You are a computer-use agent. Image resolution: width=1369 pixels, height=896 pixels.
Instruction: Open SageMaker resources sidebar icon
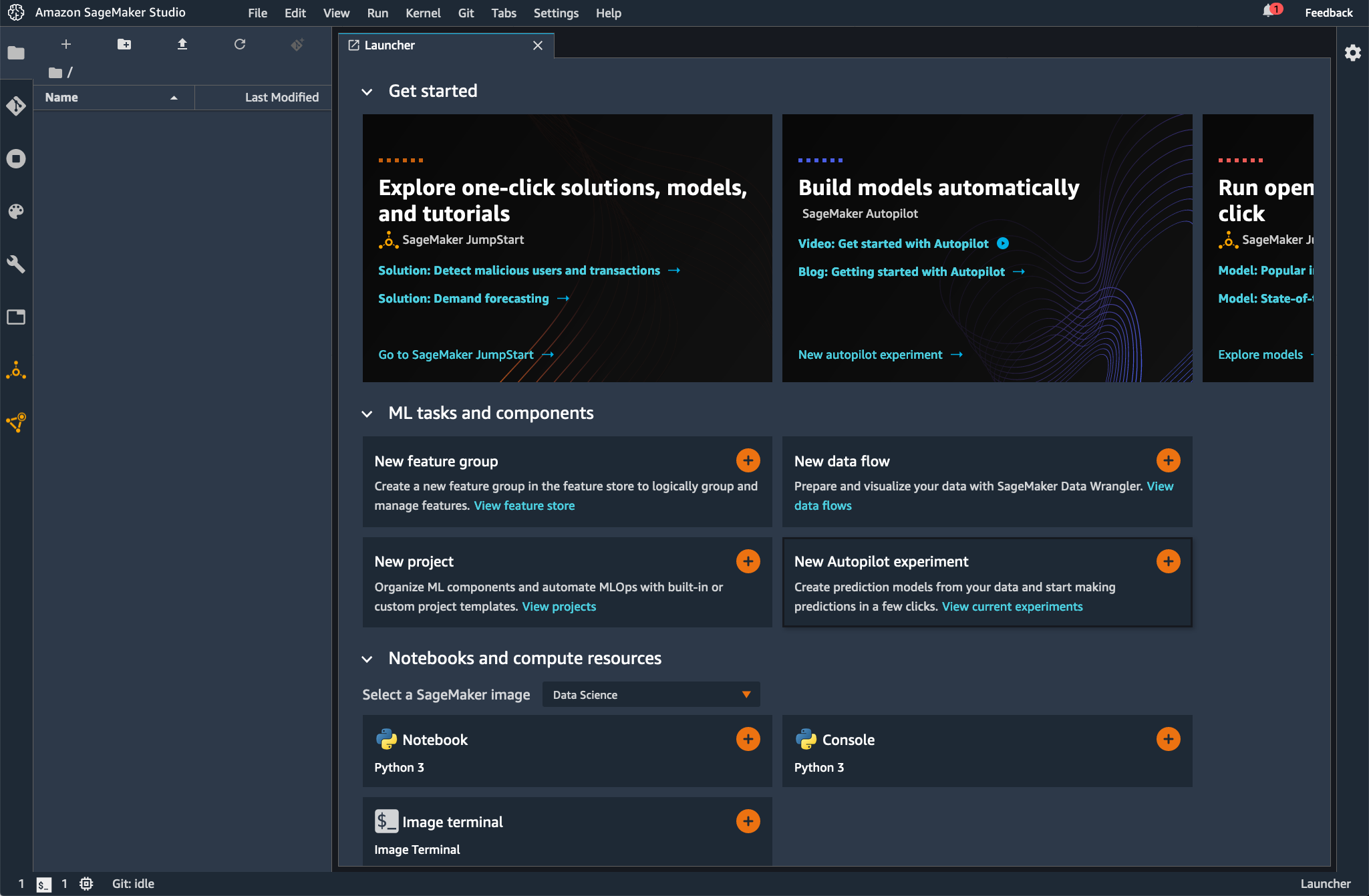click(16, 422)
